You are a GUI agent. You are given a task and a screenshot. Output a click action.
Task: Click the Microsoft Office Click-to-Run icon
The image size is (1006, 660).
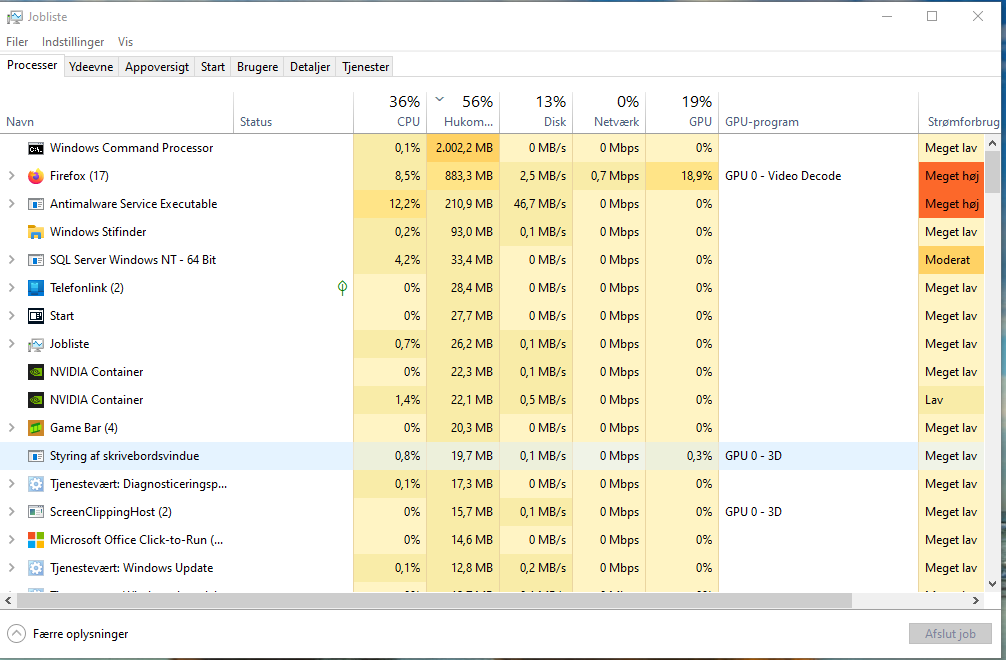point(36,540)
